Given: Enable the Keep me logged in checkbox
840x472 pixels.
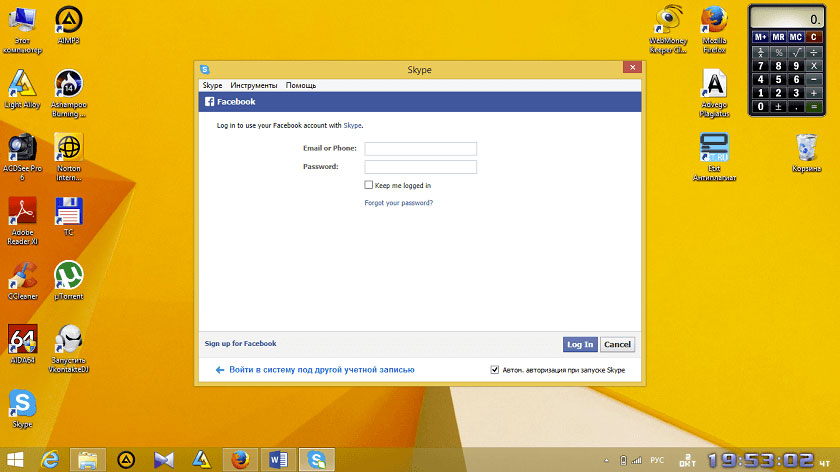Looking at the screenshot, I should pyautogui.click(x=369, y=185).
